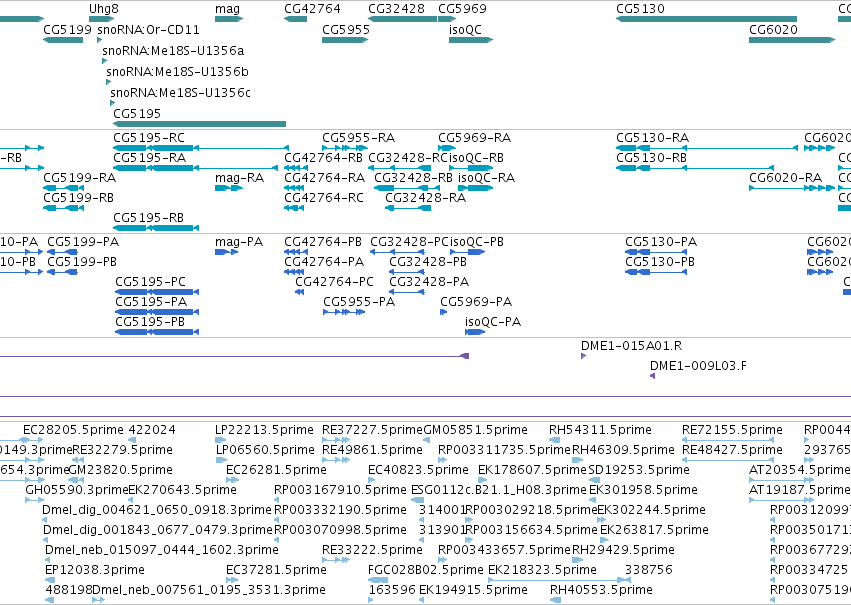Select the EK263817.5prime EST

(604, 540)
